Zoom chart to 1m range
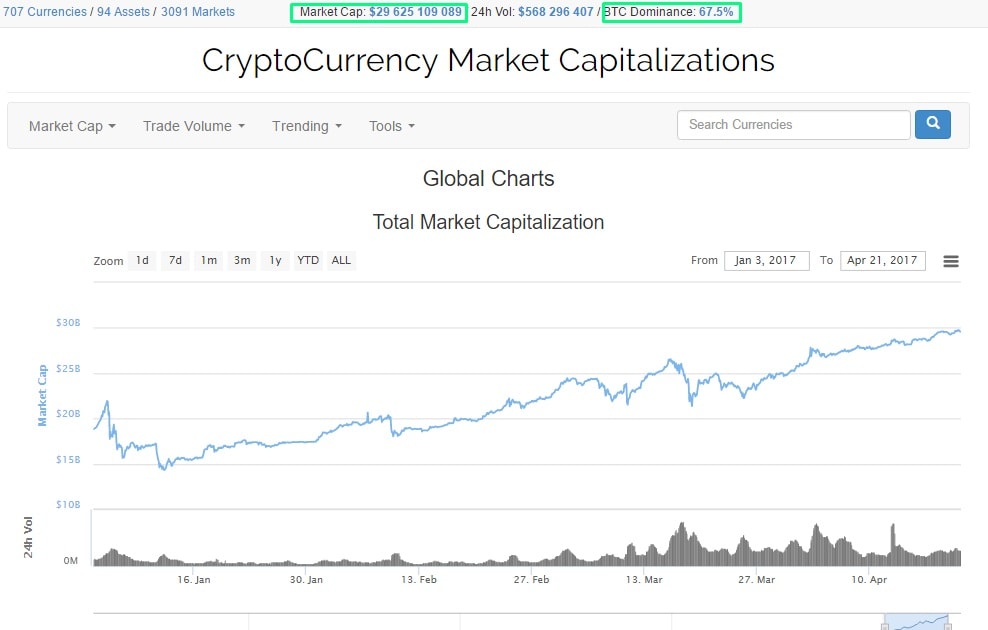The height and width of the screenshot is (630, 988). (208, 260)
